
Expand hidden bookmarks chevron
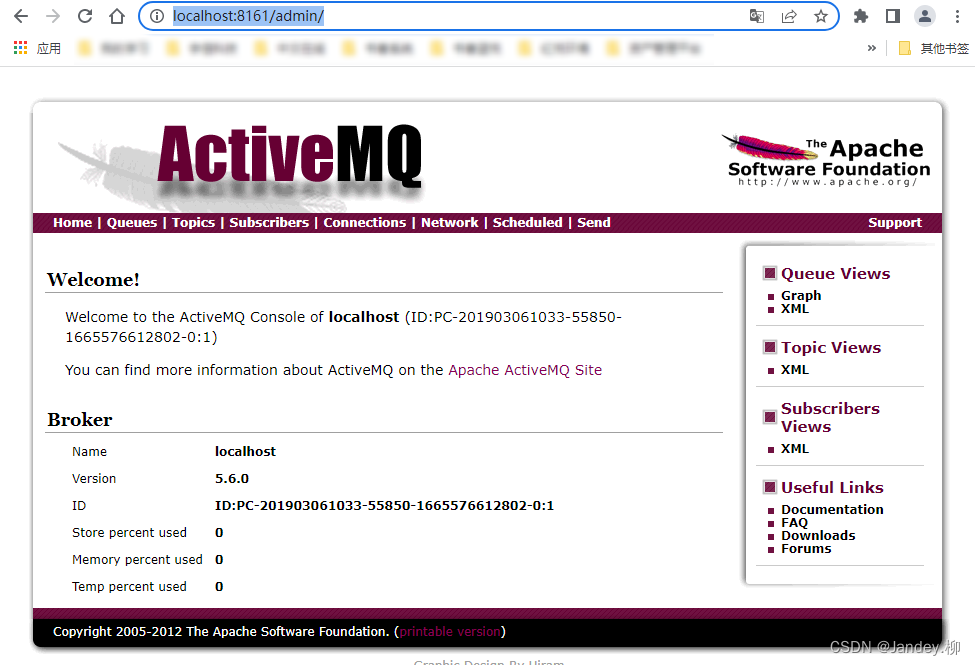coord(872,48)
